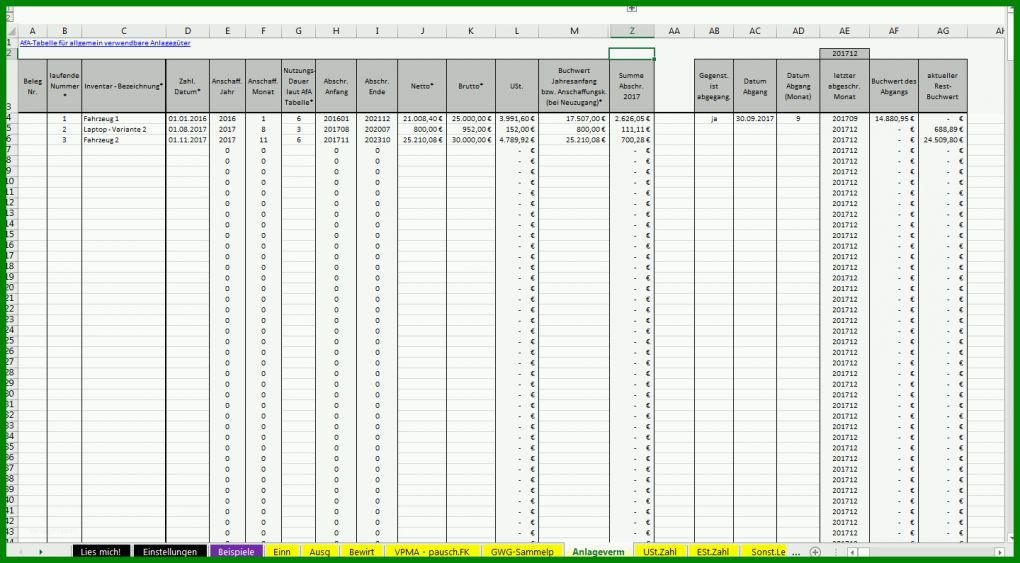Click the gray 201712 cell above the AE header
The image size is (1020, 563).
point(844,53)
